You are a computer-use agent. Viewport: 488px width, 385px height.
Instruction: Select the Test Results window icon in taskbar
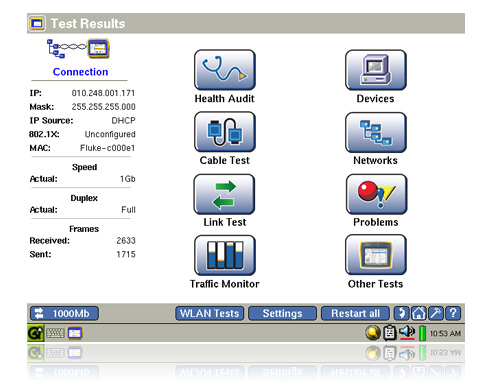tap(75, 333)
